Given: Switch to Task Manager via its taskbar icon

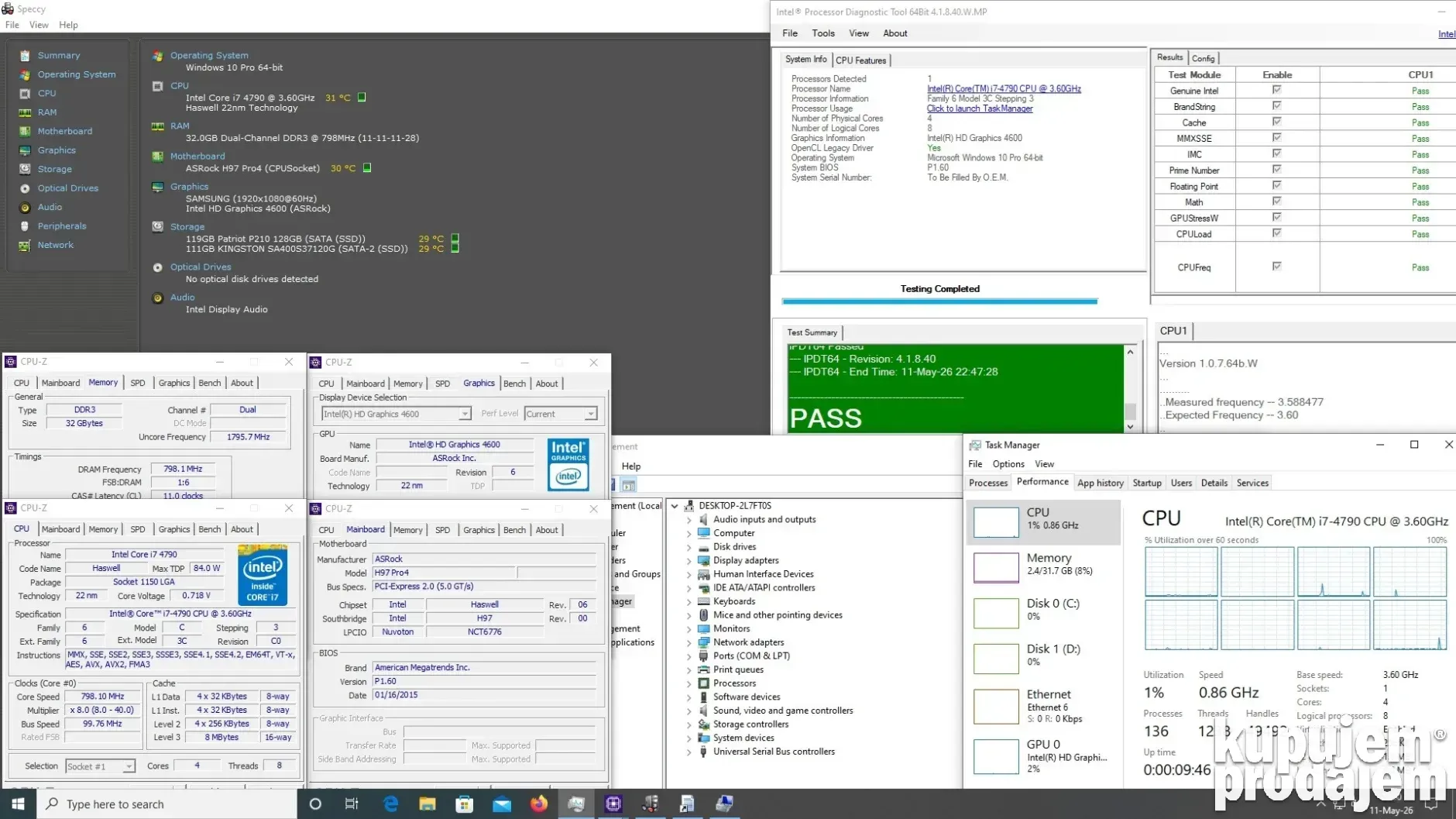Looking at the screenshot, I should 576,804.
